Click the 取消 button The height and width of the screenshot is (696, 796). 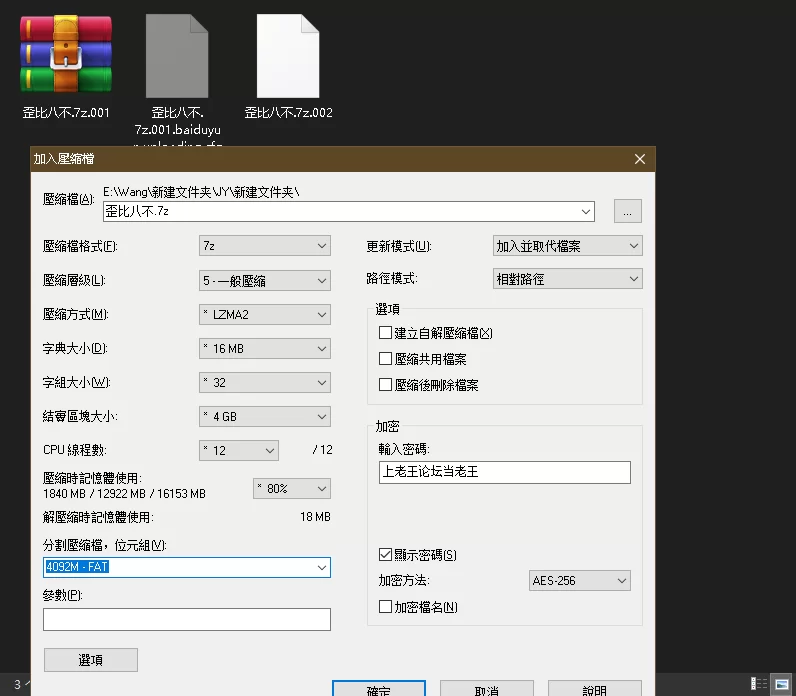[486, 690]
